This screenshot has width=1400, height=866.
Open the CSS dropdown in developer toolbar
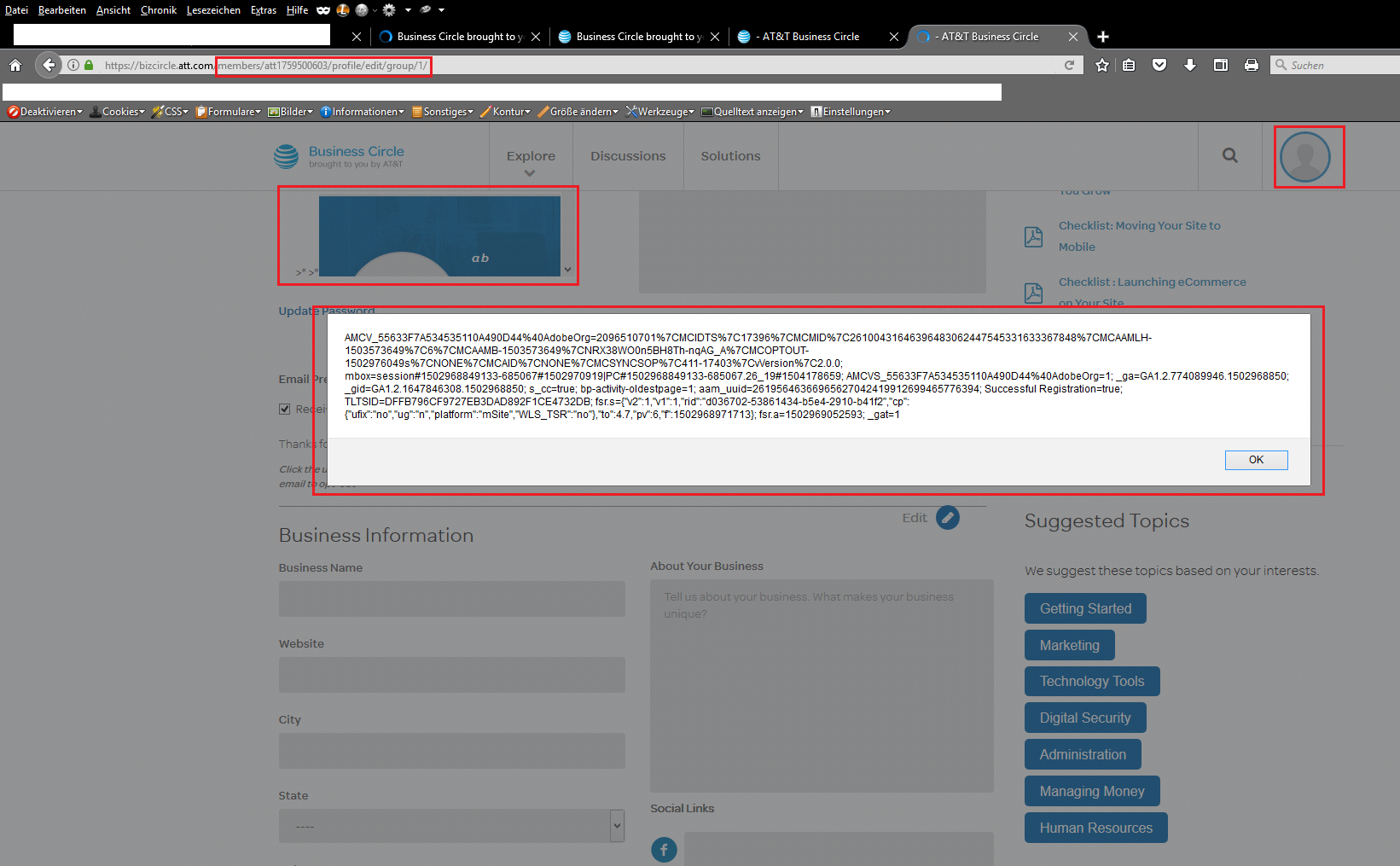click(171, 112)
